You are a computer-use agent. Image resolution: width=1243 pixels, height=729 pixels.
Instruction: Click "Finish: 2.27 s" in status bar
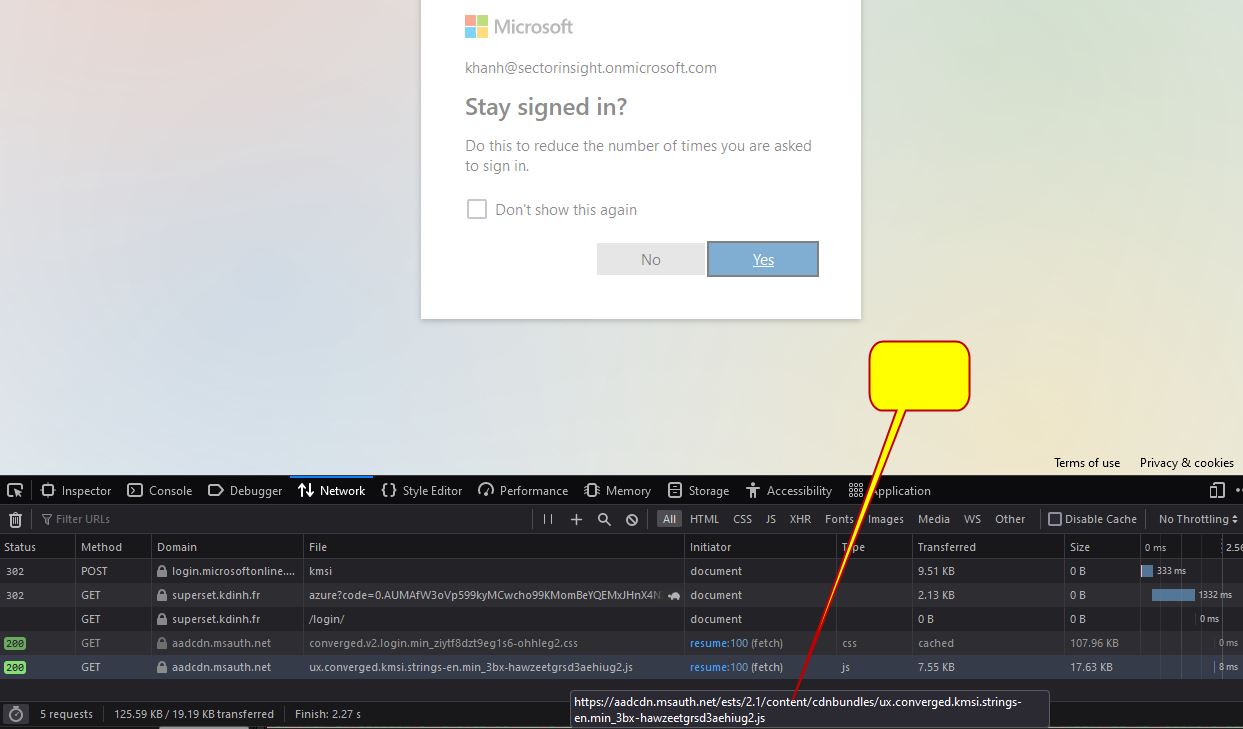328,714
